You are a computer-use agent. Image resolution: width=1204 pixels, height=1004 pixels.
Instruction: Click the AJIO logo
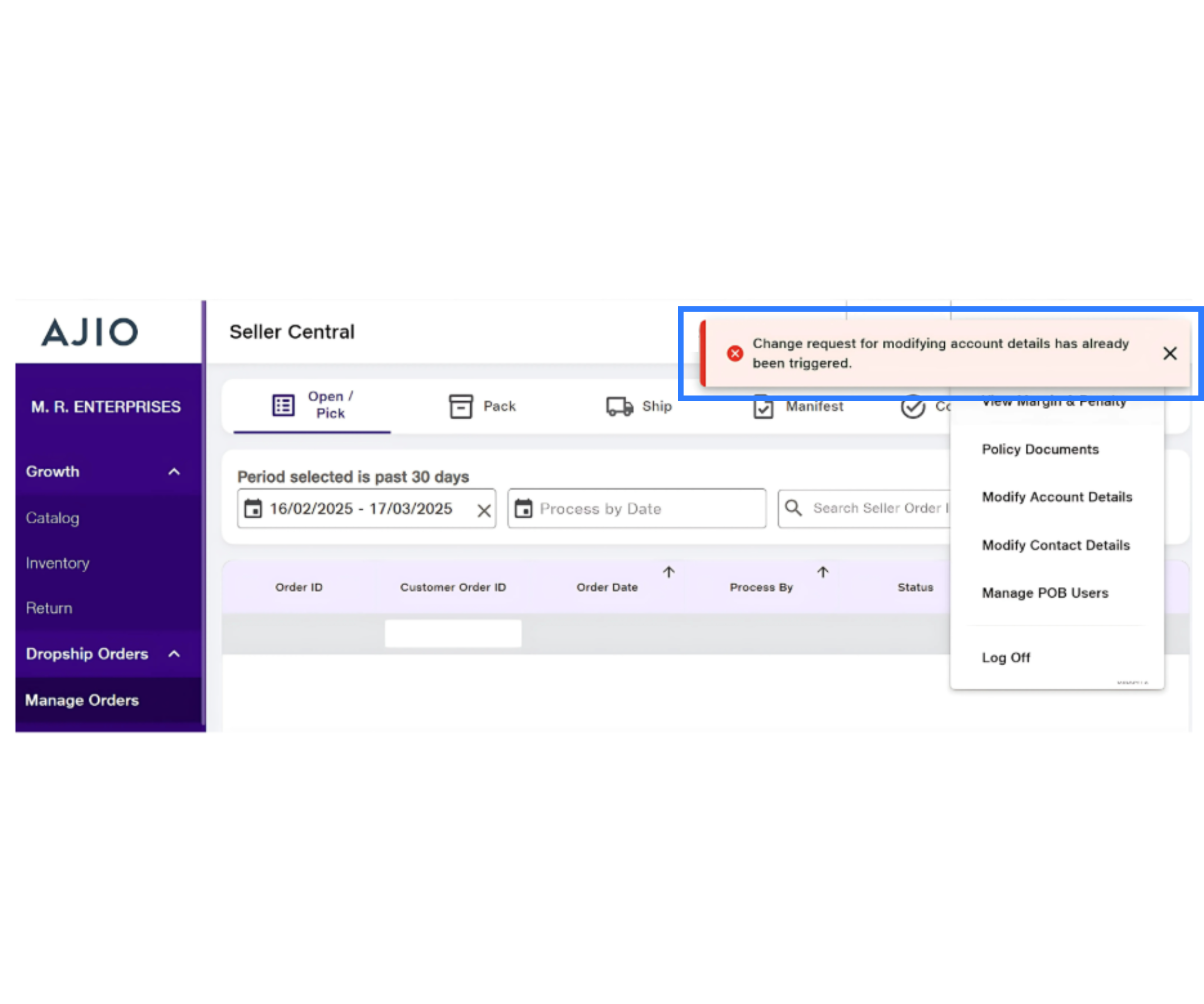89,332
